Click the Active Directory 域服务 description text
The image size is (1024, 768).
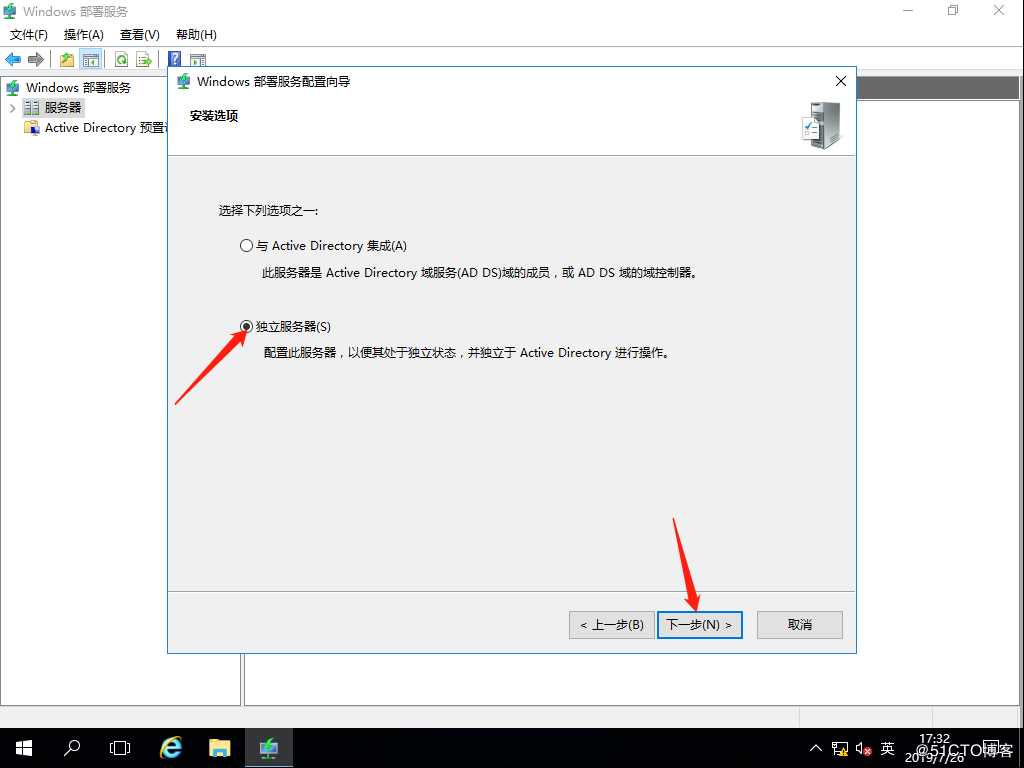click(x=480, y=273)
